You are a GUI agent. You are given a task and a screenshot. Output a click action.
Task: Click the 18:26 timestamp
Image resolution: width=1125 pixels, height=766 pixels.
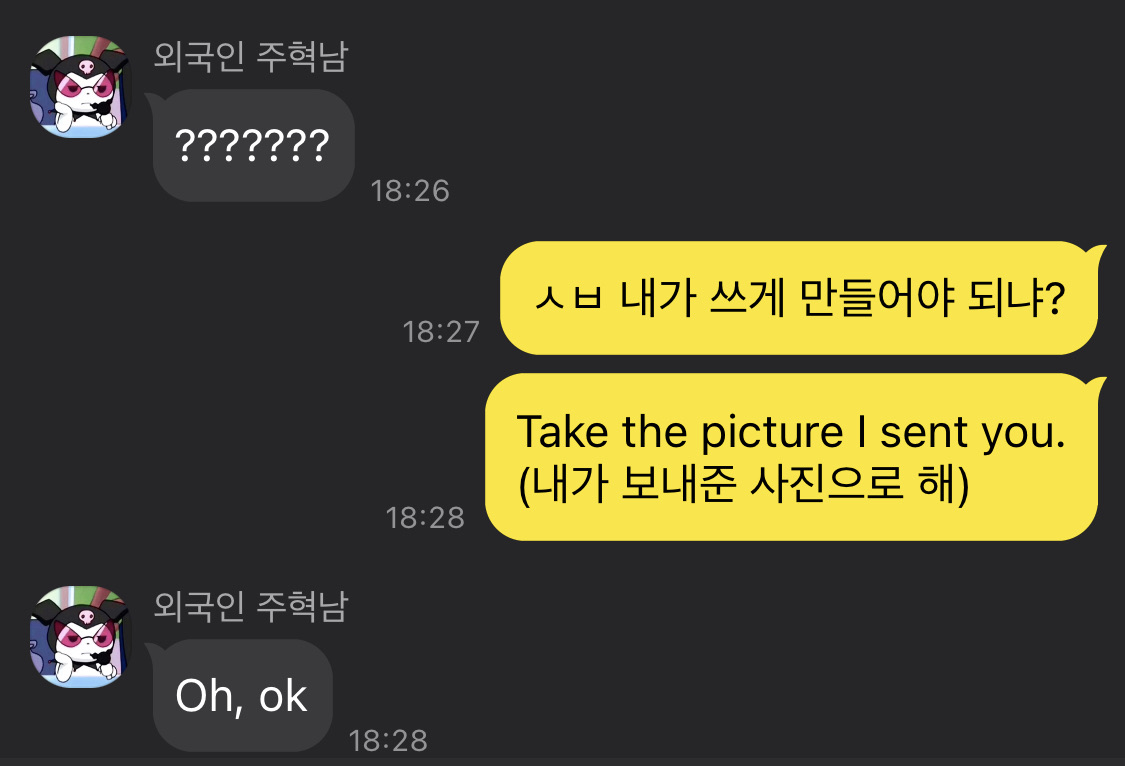click(x=410, y=190)
